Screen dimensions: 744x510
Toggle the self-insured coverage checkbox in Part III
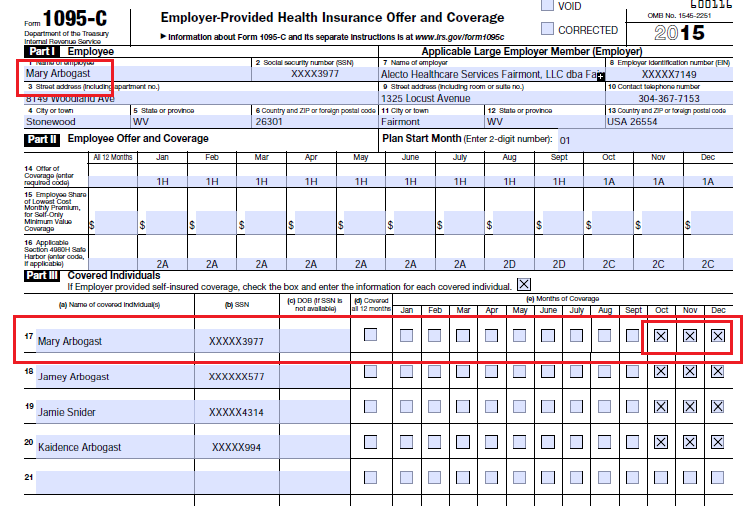[524, 284]
